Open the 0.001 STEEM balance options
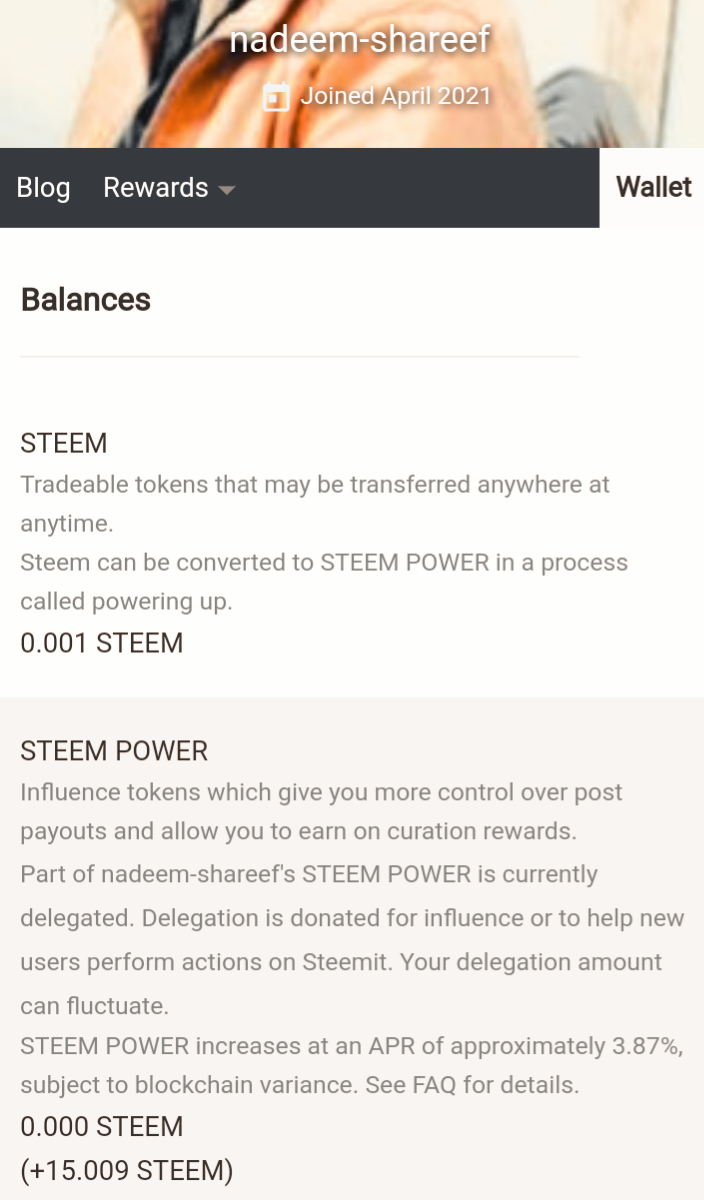This screenshot has height=1200, width=704. click(x=102, y=642)
